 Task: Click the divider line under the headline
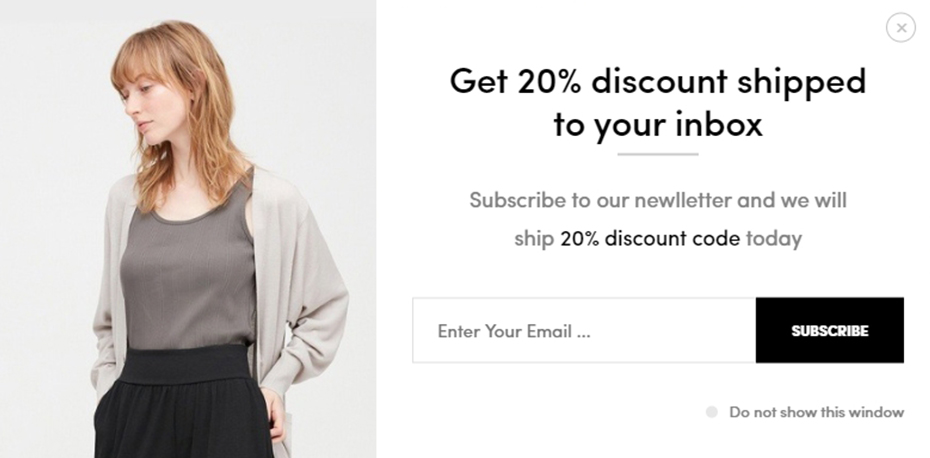tap(658, 154)
